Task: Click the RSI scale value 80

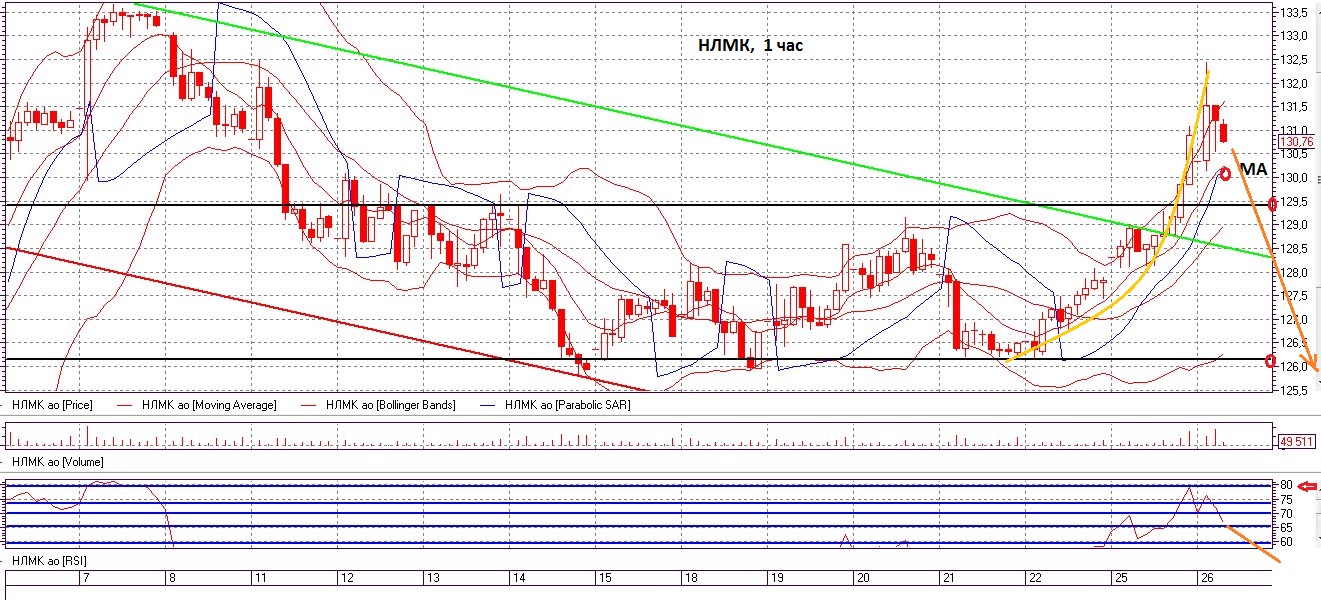Action: [1288, 485]
